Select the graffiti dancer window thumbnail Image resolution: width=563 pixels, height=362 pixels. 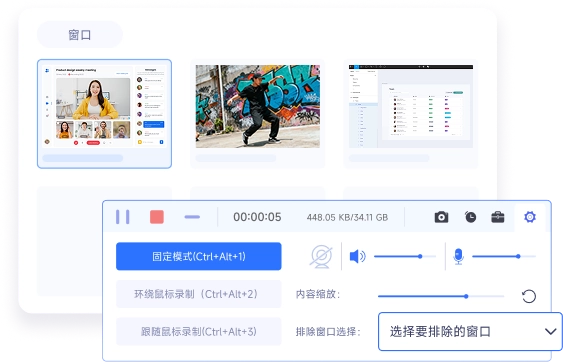click(257, 113)
